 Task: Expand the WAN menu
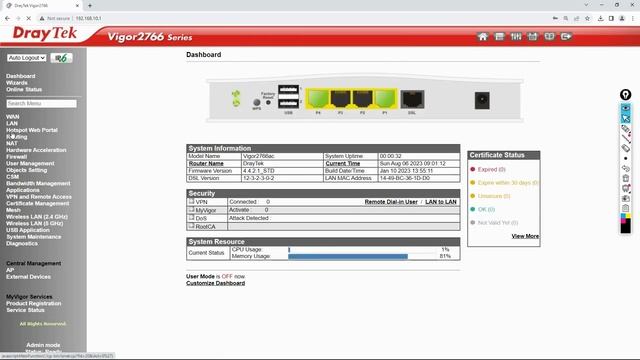pyautogui.click(x=13, y=117)
